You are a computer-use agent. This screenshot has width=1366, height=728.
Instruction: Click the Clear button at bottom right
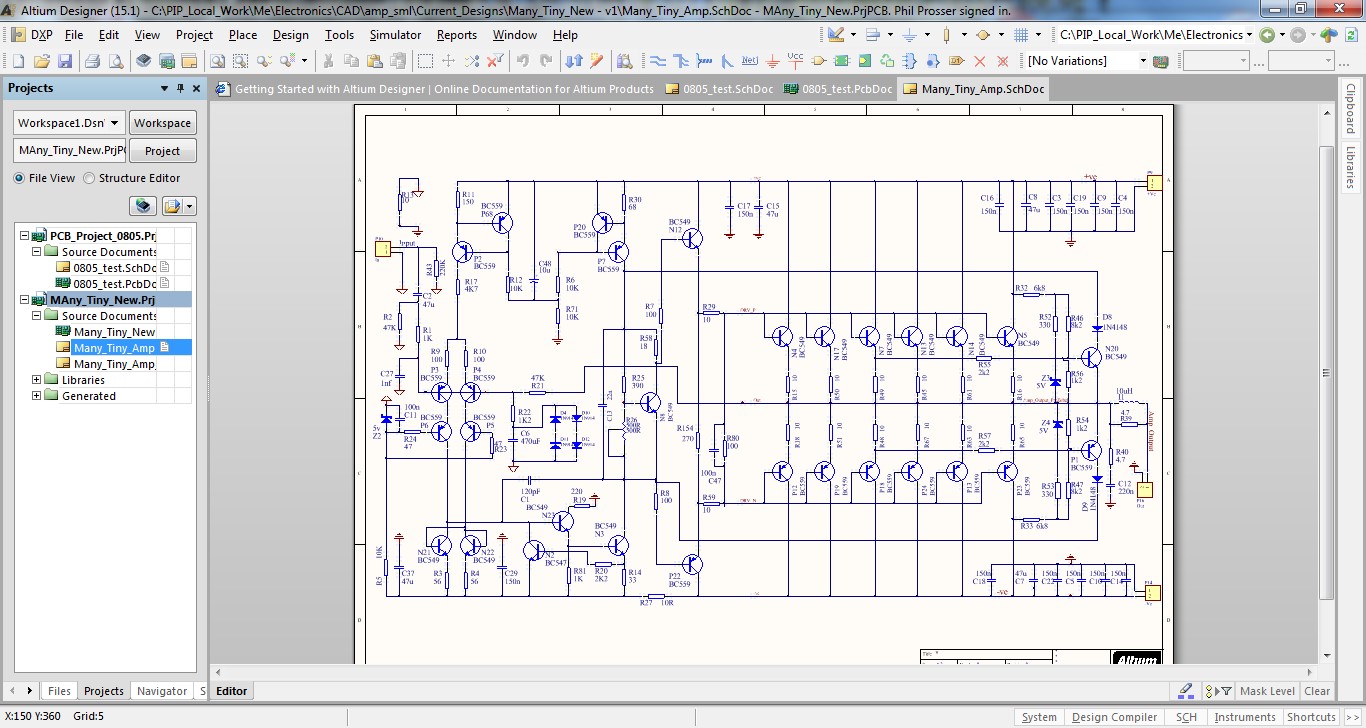coord(1318,691)
